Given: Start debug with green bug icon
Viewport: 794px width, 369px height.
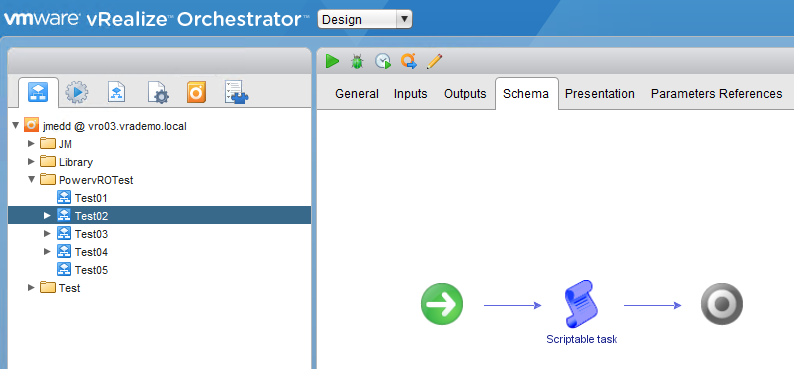Looking at the screenshot, I should pos(358,62).
